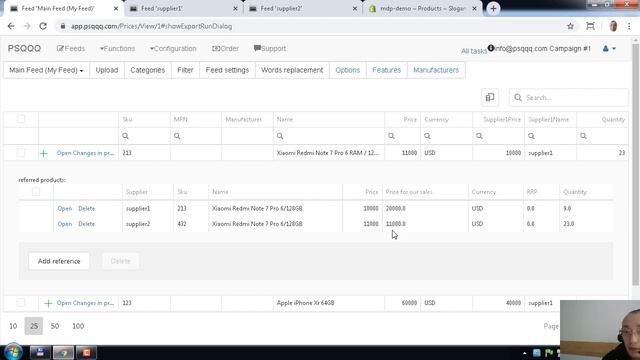
Task: Click the Quantity column filter magnifier
Action: tap(583, 136)
